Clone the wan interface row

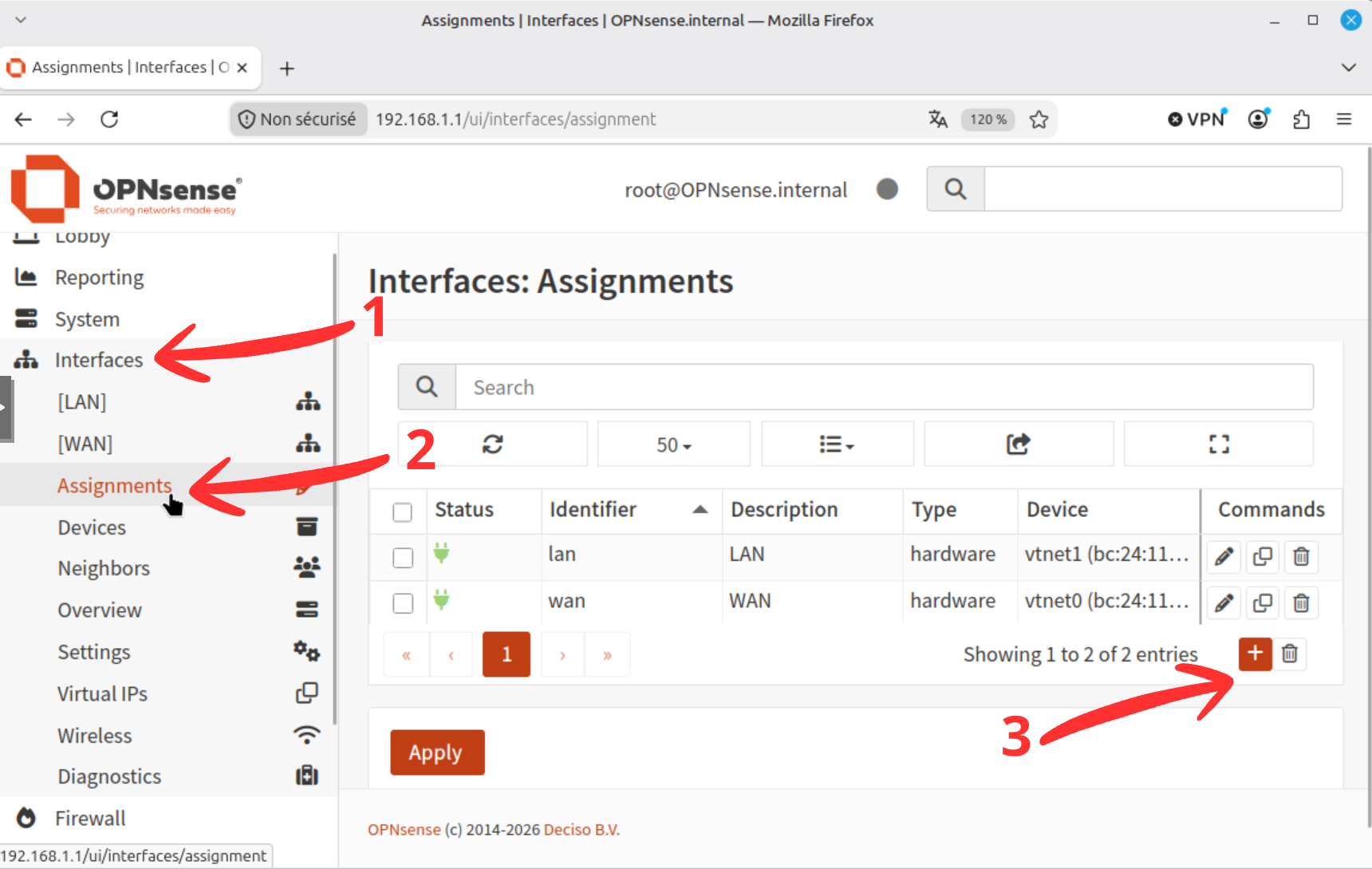pyautogui.click(x=1263, y=602)
